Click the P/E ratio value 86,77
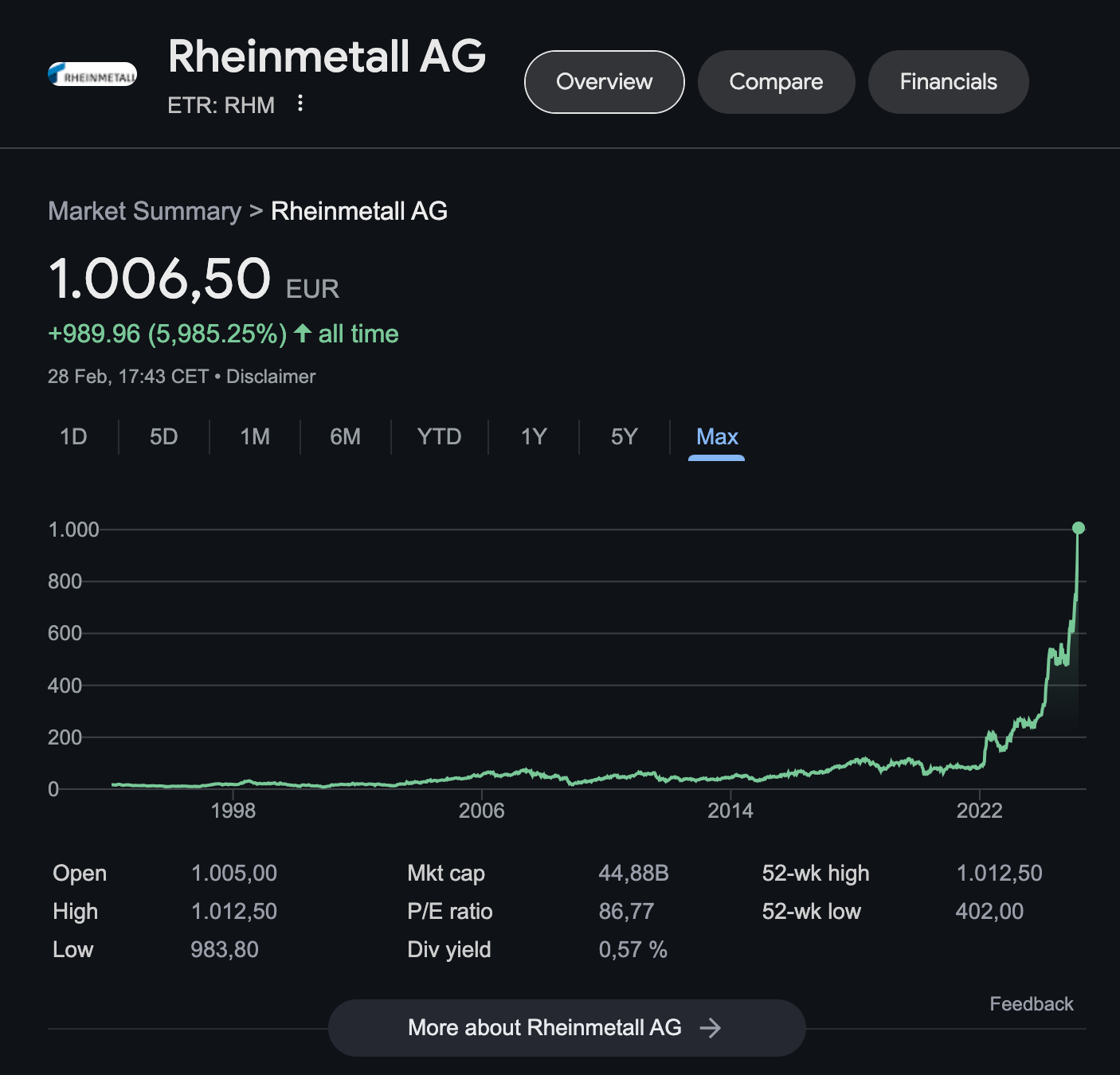This screenshot has width=1120, height=1075. 626,912
